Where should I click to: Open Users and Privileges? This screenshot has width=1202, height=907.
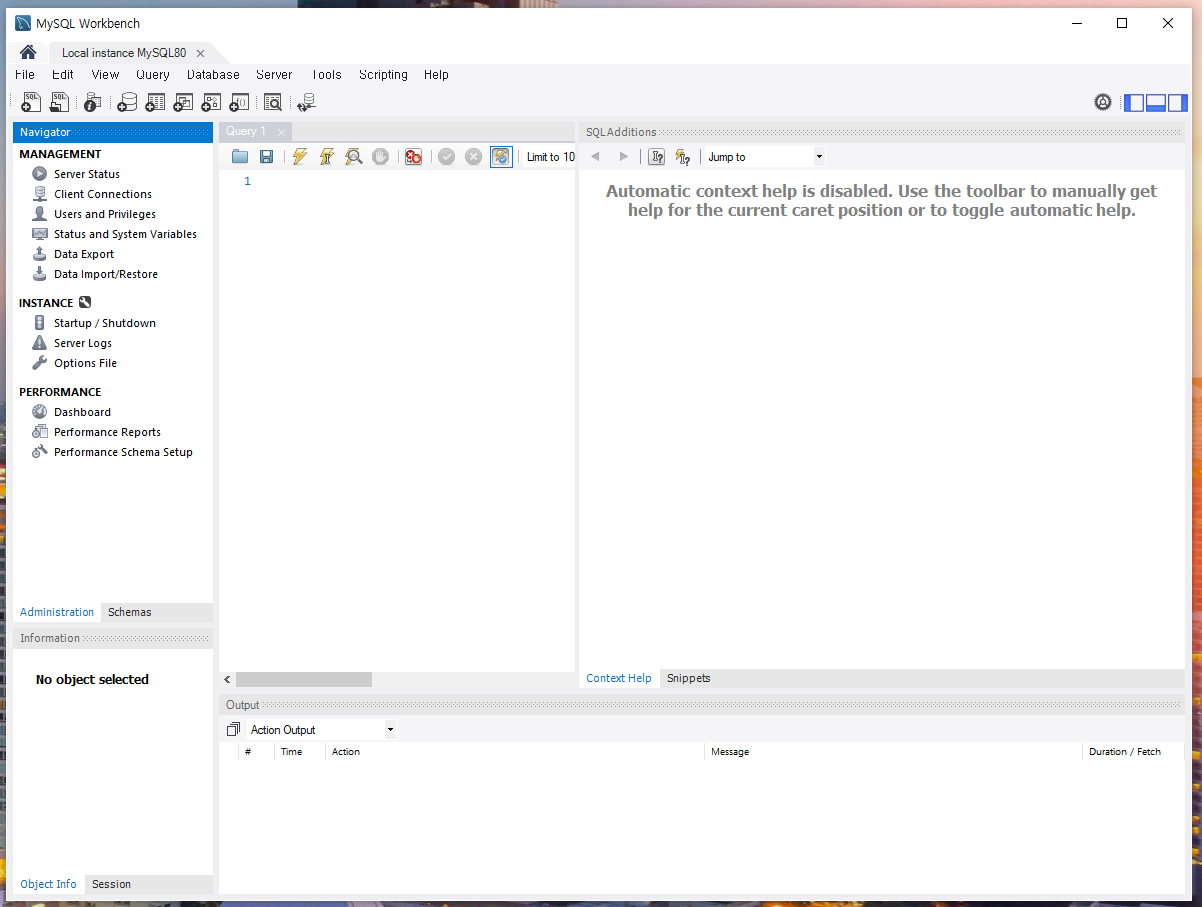pyautogui.click(x=105, y=214)
